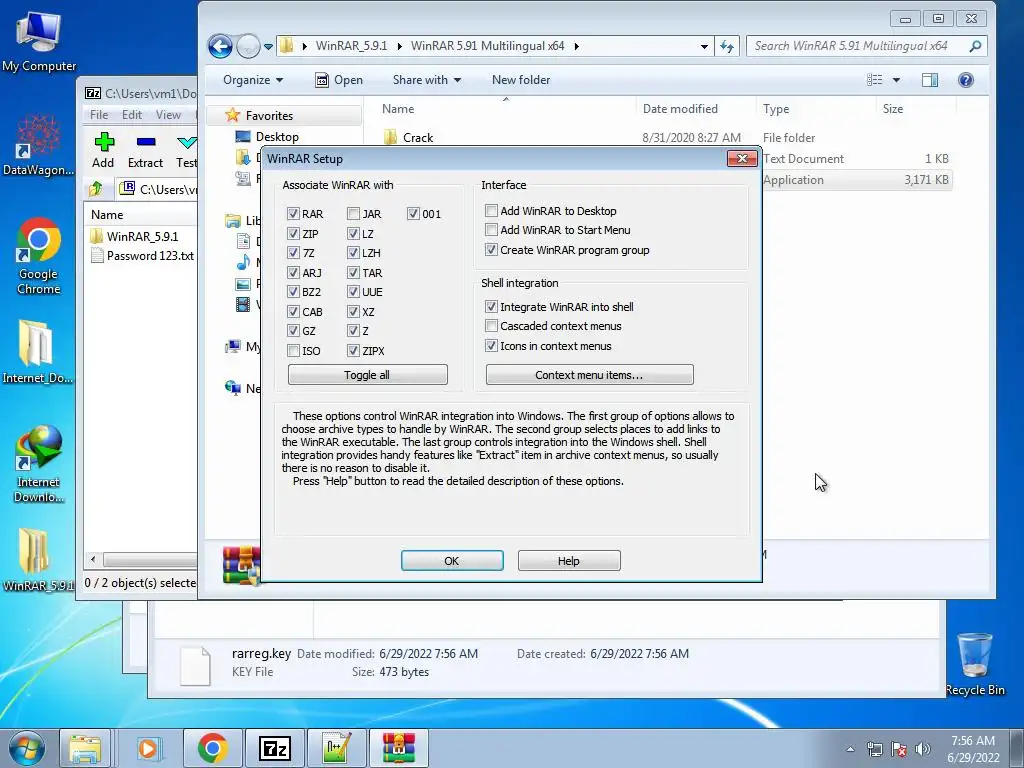The width and height of the screenshot is (1024, 768).
Task: Enable Cascaded context menus
Action: tap(491, 325)
